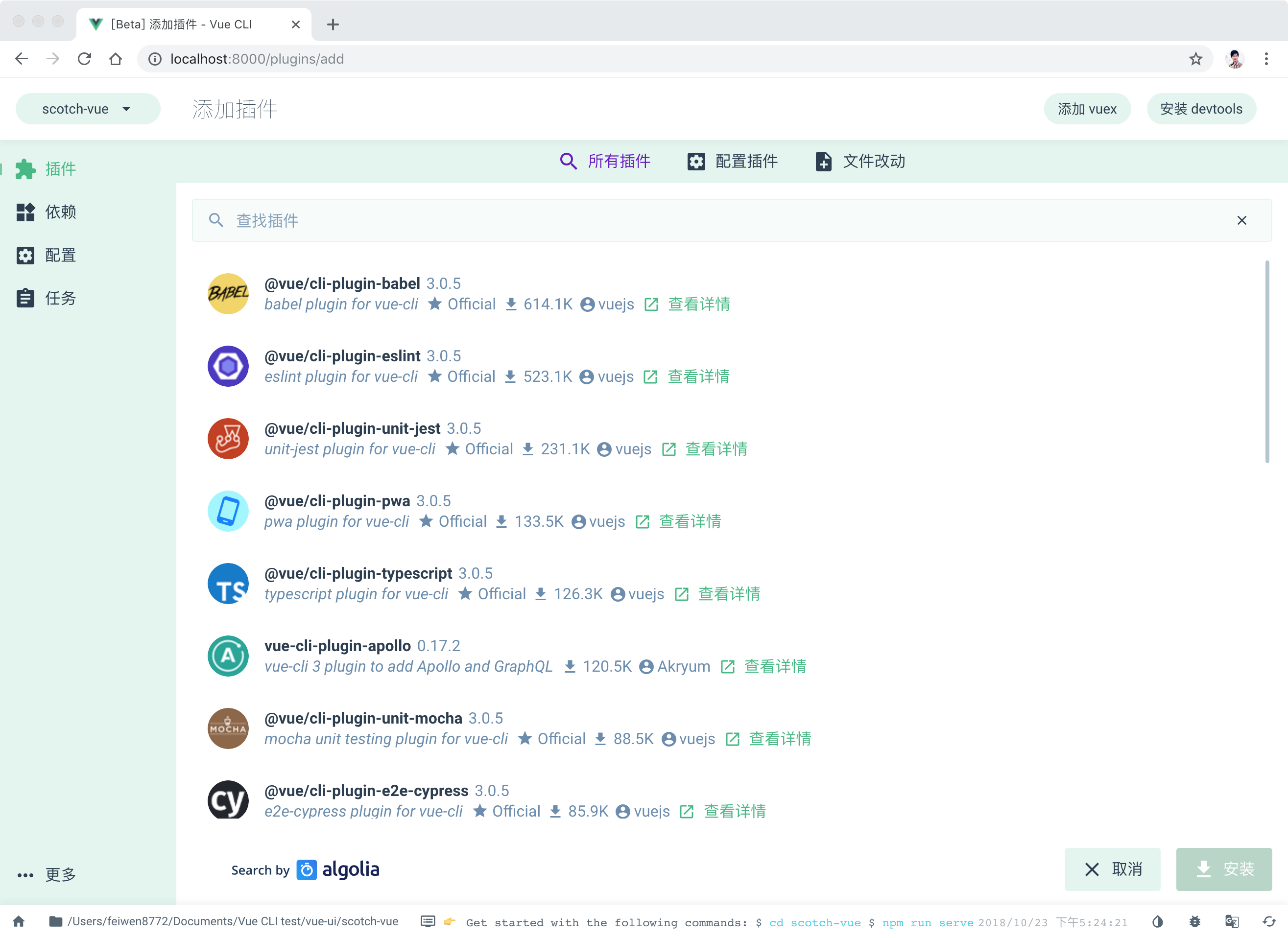Open the browser three-dot menu
This screenshot has height=938, width=1288.
(1266, 58)
